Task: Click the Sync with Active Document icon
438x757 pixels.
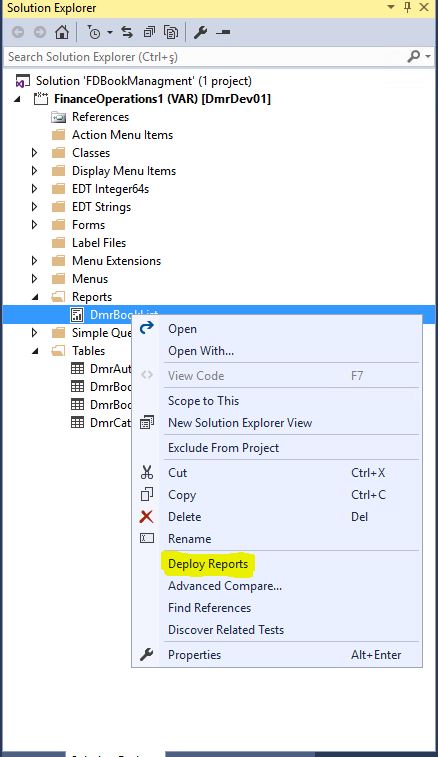Action: click(127, 32)
